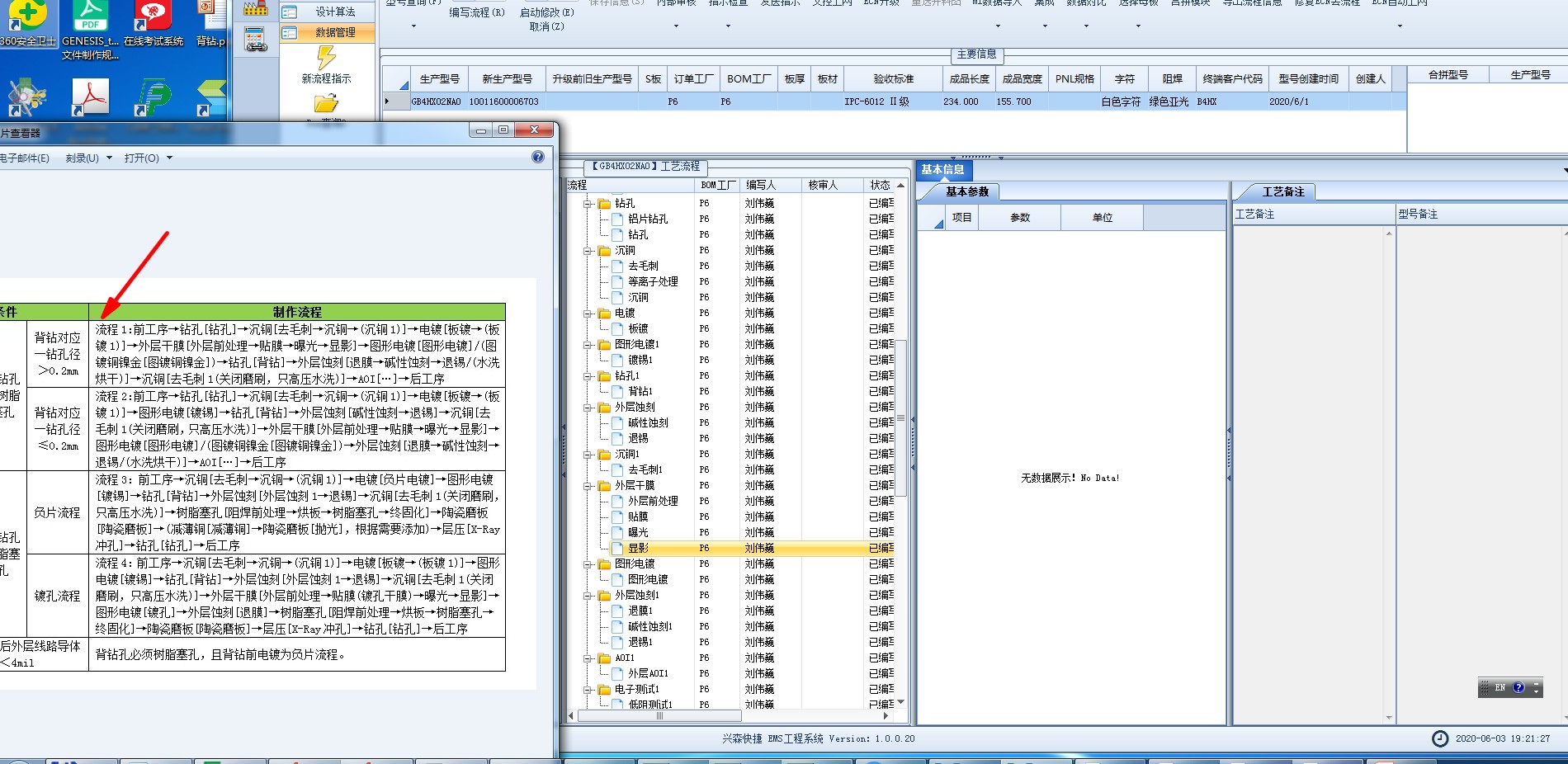The image size is (1568, 764).
Task: Select the 曝光 process item
Action: 638,532
